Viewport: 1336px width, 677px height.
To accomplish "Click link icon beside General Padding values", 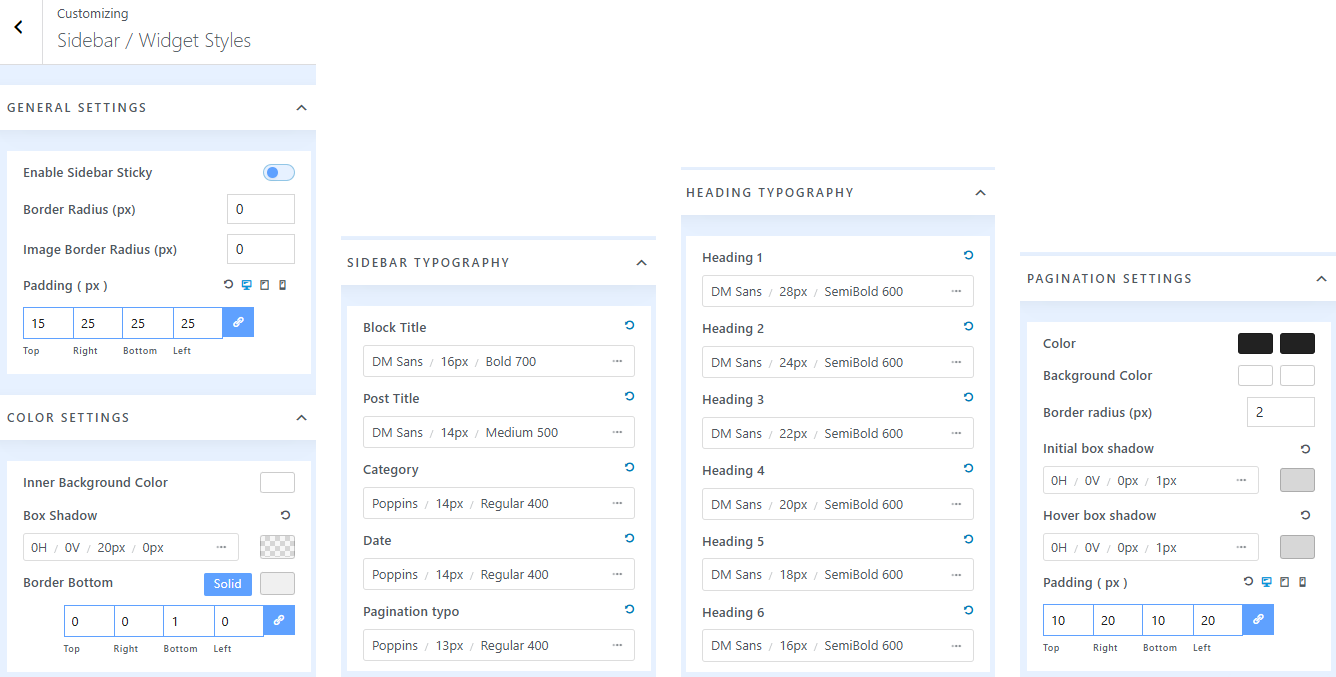I will coord(238,322).
